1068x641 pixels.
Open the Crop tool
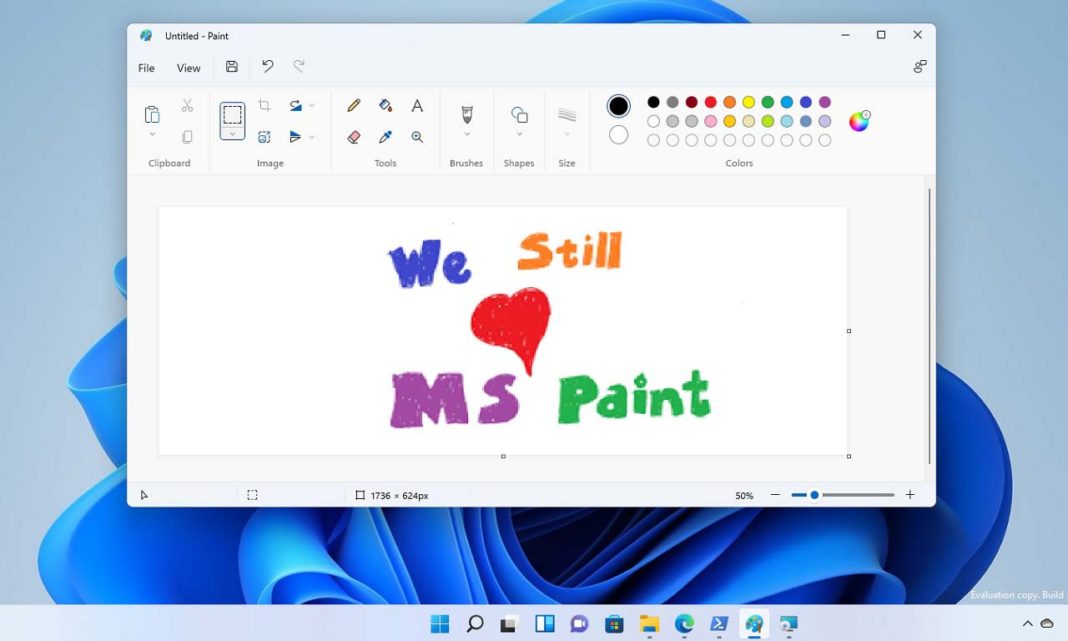point(264,104)
